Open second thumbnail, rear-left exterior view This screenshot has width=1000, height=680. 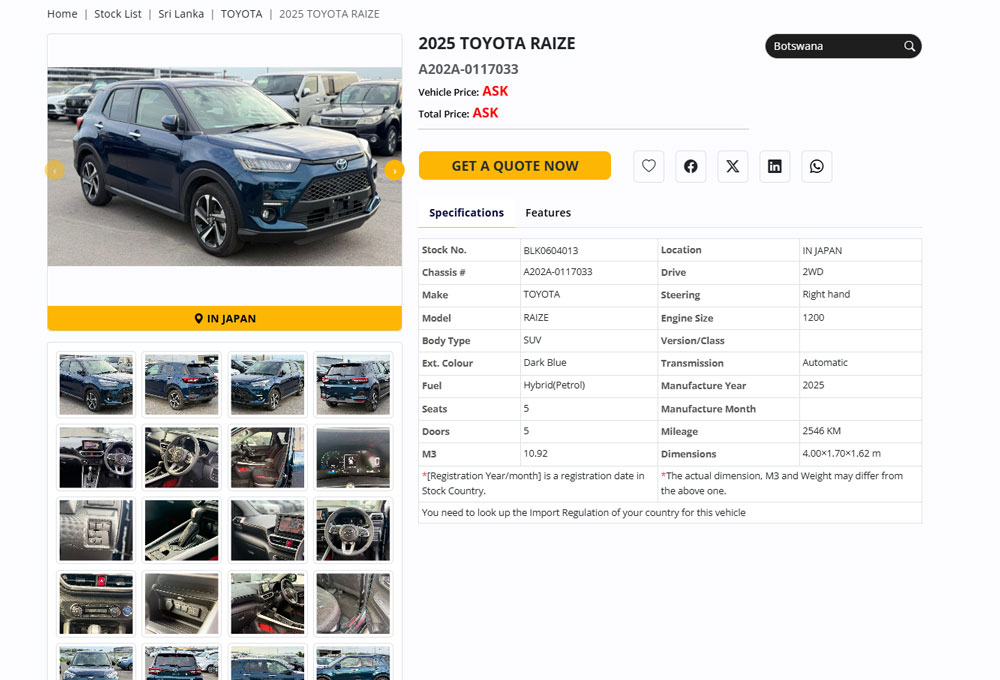coord(182,385)
